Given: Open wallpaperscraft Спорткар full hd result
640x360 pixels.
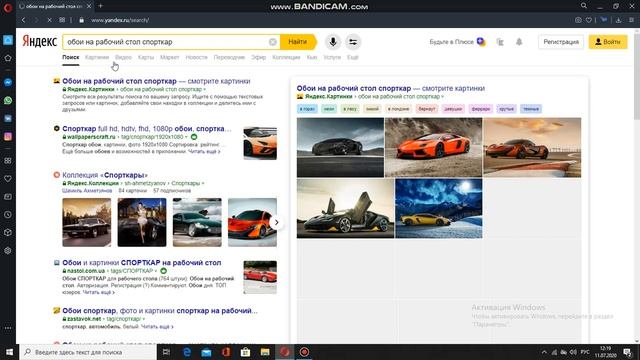Looking at the screenshot, I should [147, 129].
